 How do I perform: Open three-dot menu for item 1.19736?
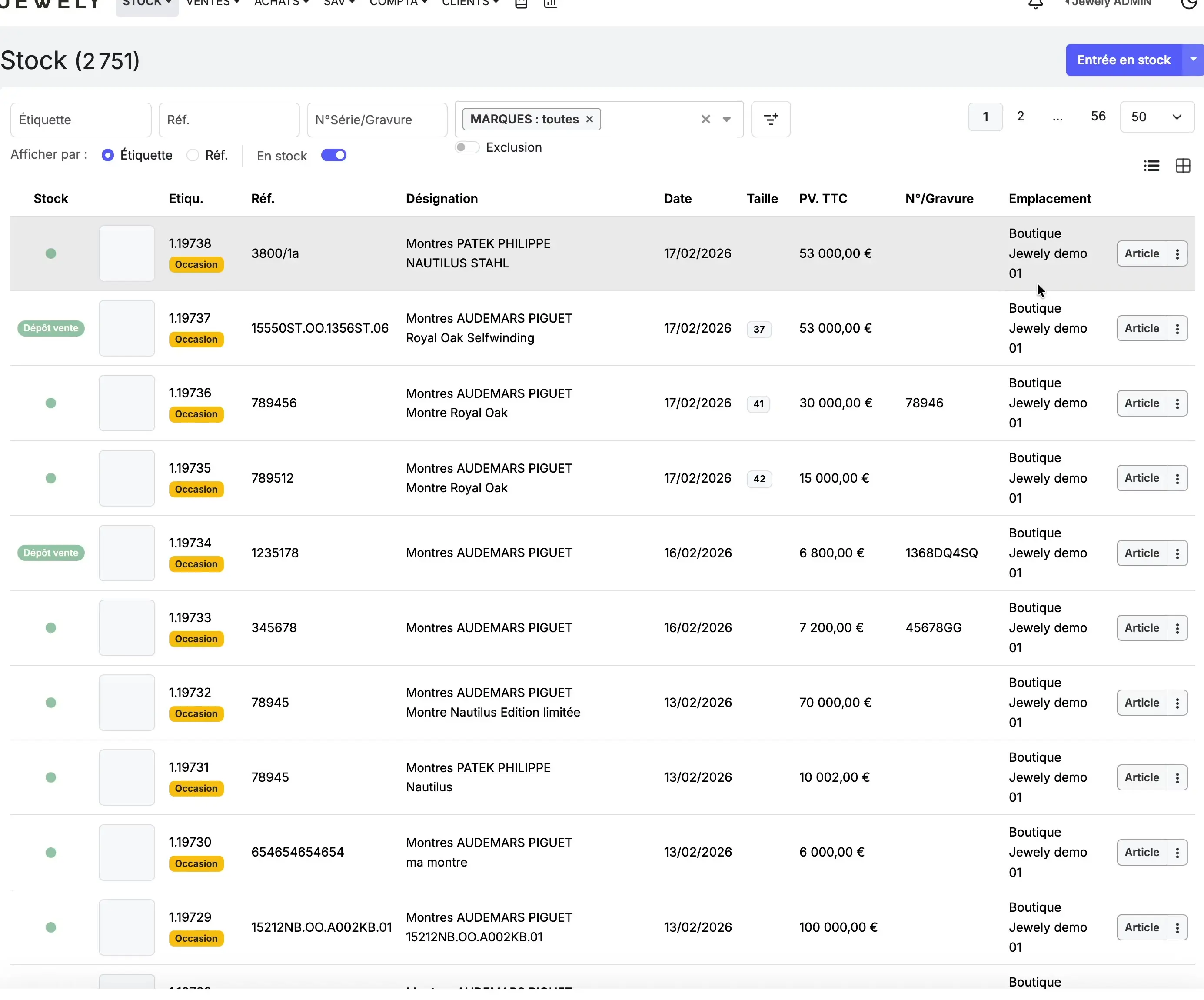[1177, 403]
